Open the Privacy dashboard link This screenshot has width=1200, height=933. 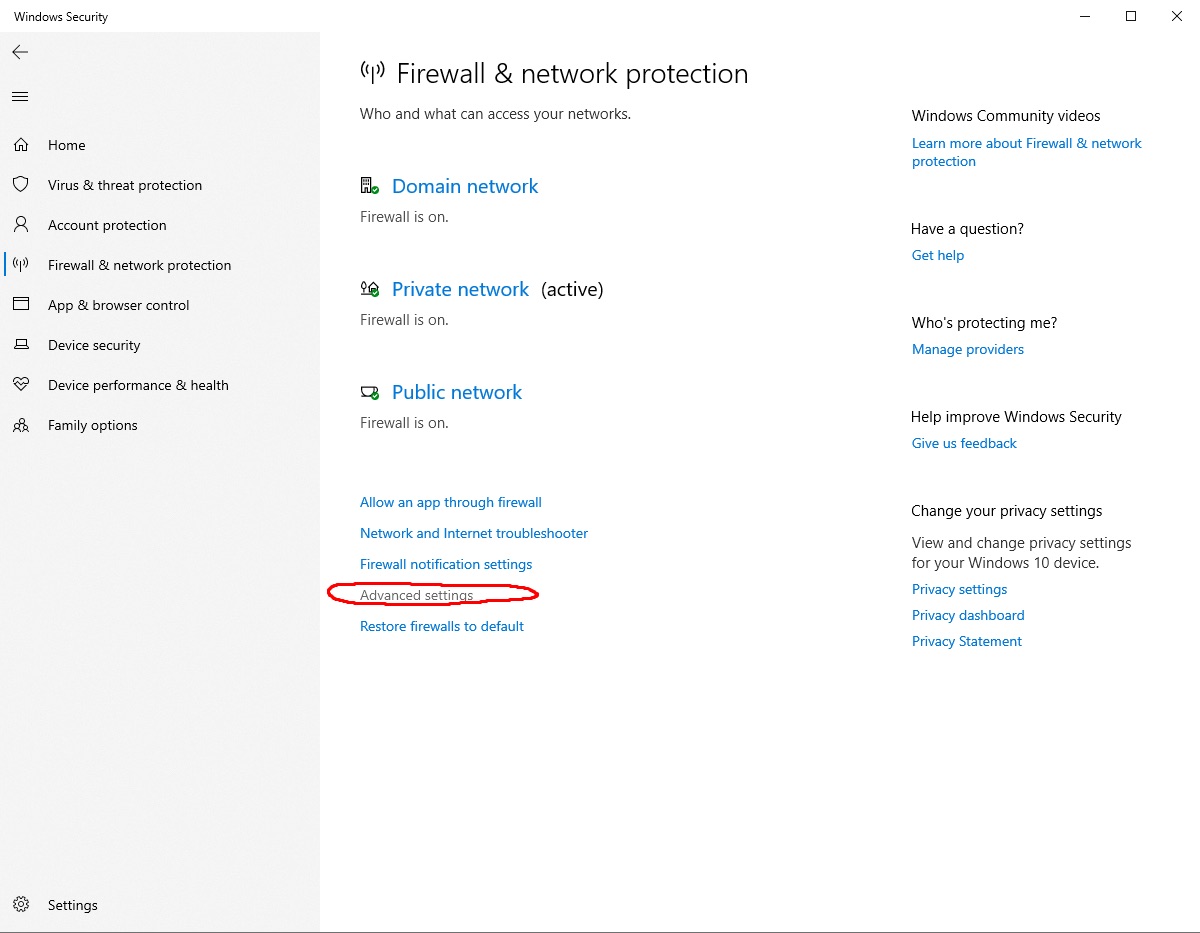(968, 615)
